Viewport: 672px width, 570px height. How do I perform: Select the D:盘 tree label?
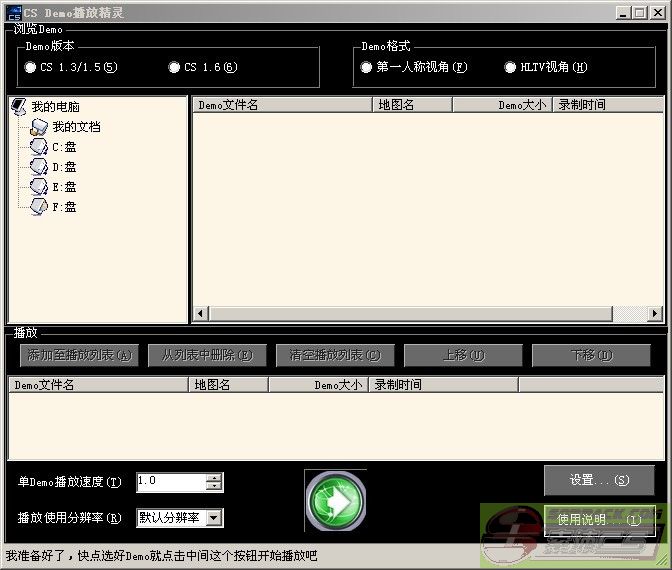tap(64, 167)
